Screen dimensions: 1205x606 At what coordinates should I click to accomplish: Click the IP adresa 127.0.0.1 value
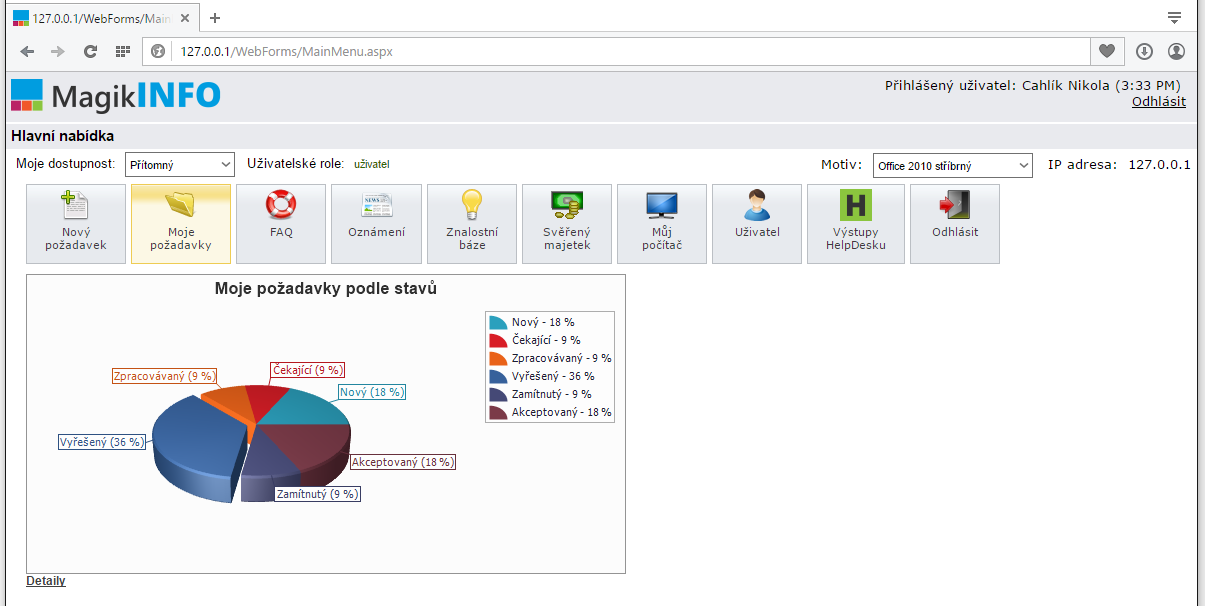tap(1159, 165)
